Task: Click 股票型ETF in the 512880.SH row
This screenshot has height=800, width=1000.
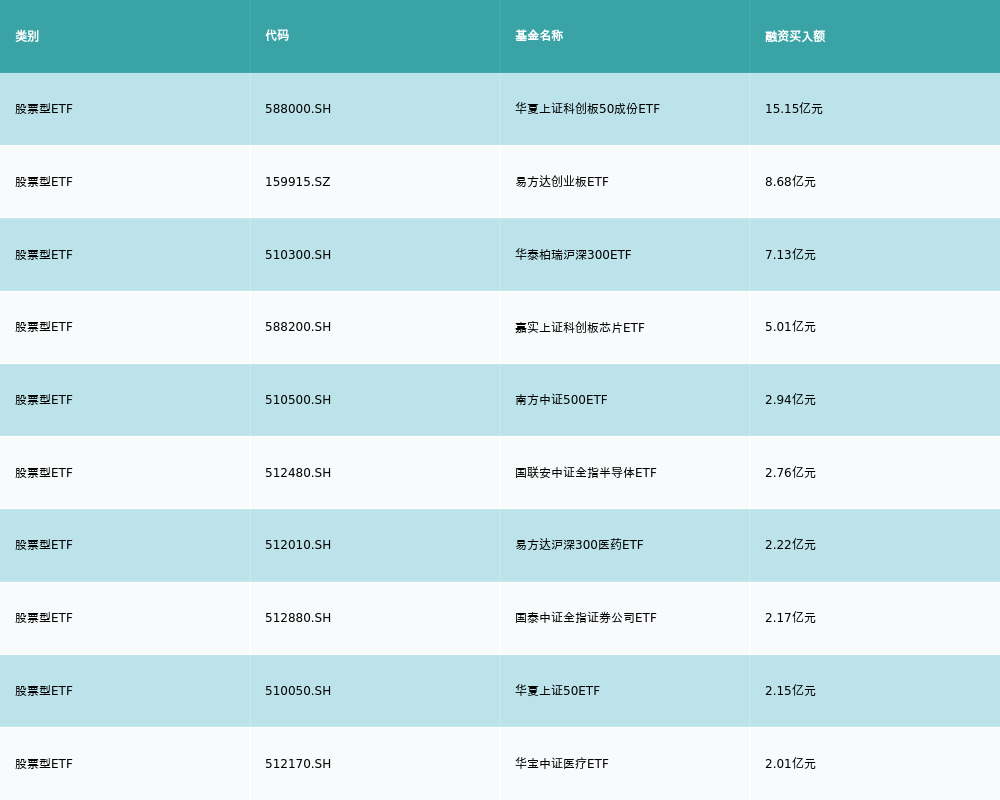Action: (44, 618)
